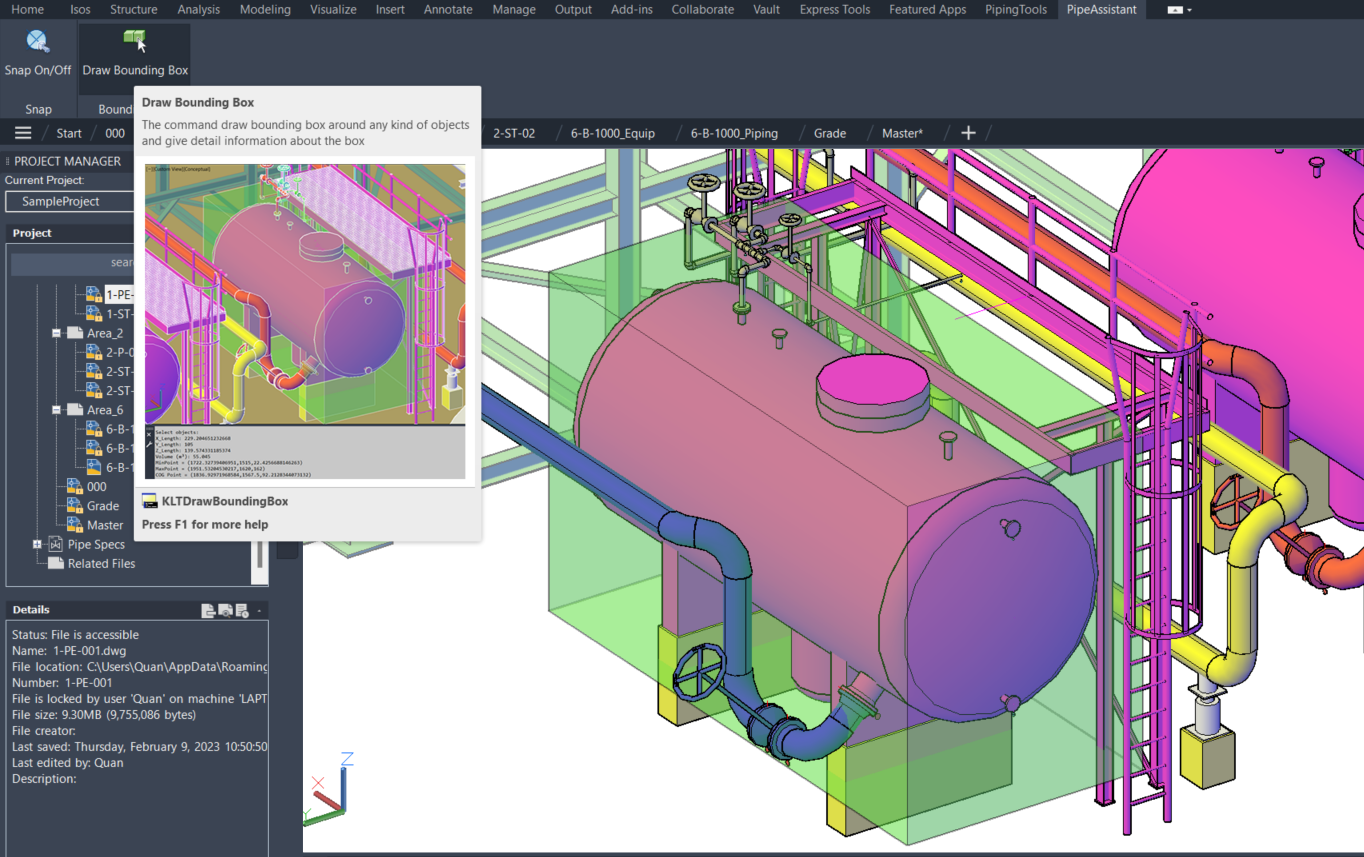Click the Draw Bounding Box tool
The width and height of the screenshot is (1364, 857).
(135, 52)
